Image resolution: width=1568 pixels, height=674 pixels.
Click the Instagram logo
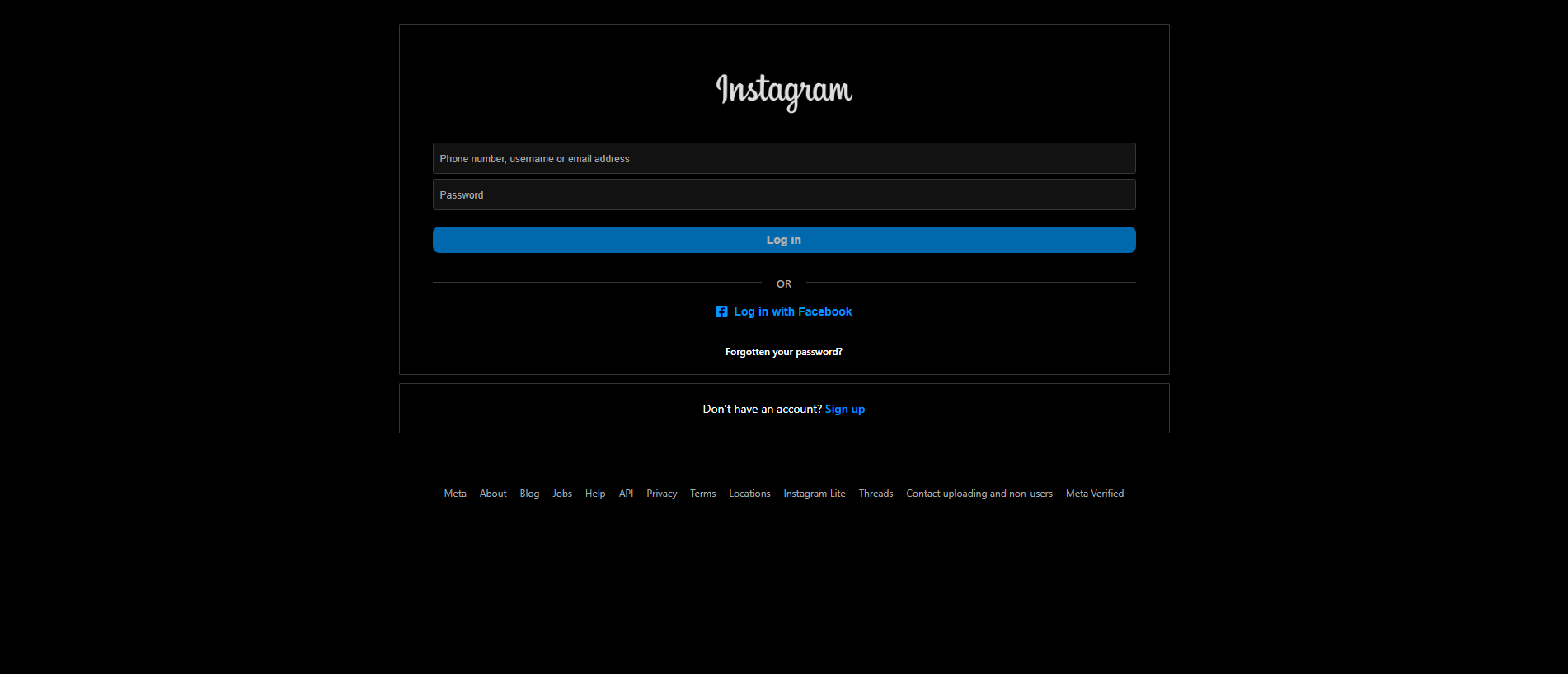pos(784,91)
